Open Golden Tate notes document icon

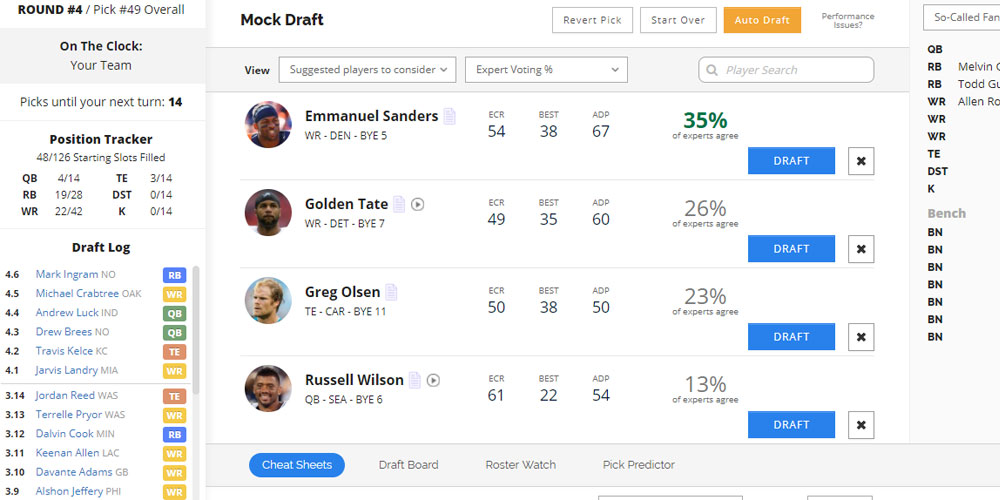tap(399, 204)
